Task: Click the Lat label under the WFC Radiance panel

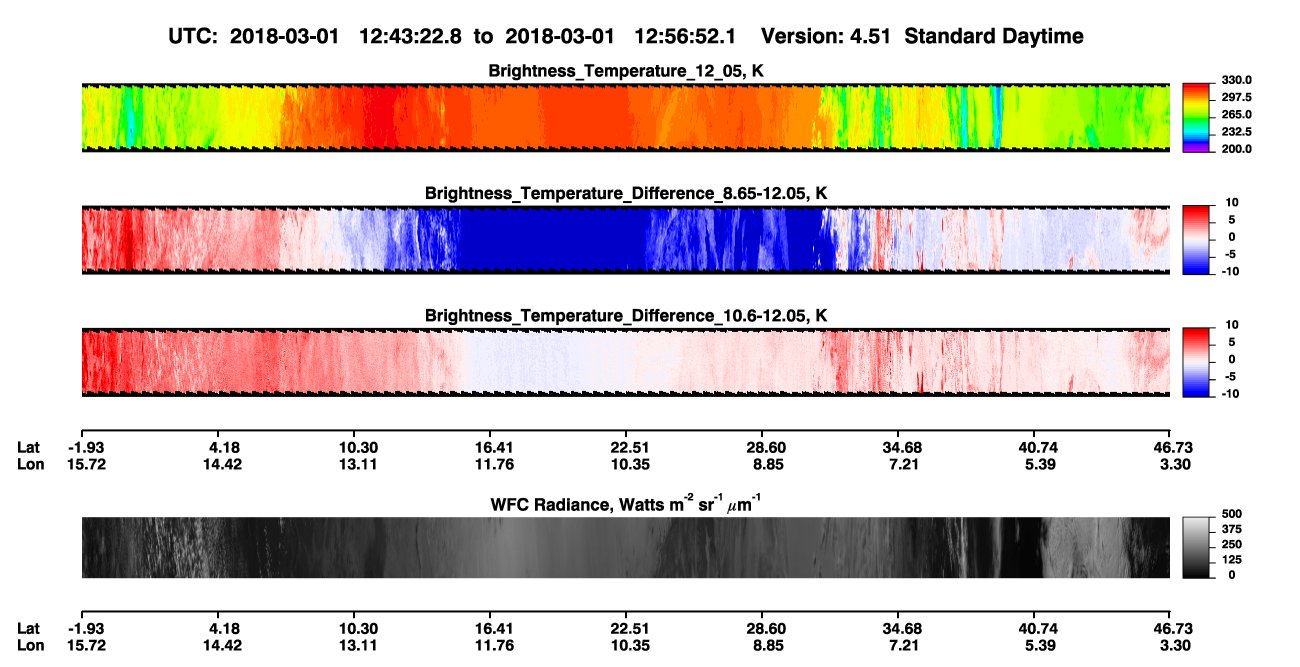Action: [x=27, y=628]
